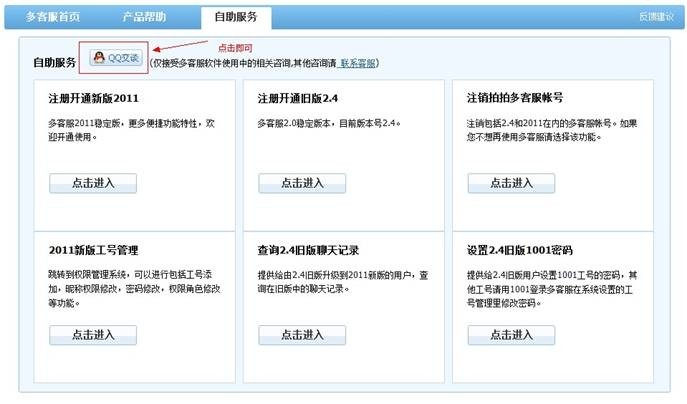
Task: Click the red 点击即可 annotation text
Action: pos(236,48)
